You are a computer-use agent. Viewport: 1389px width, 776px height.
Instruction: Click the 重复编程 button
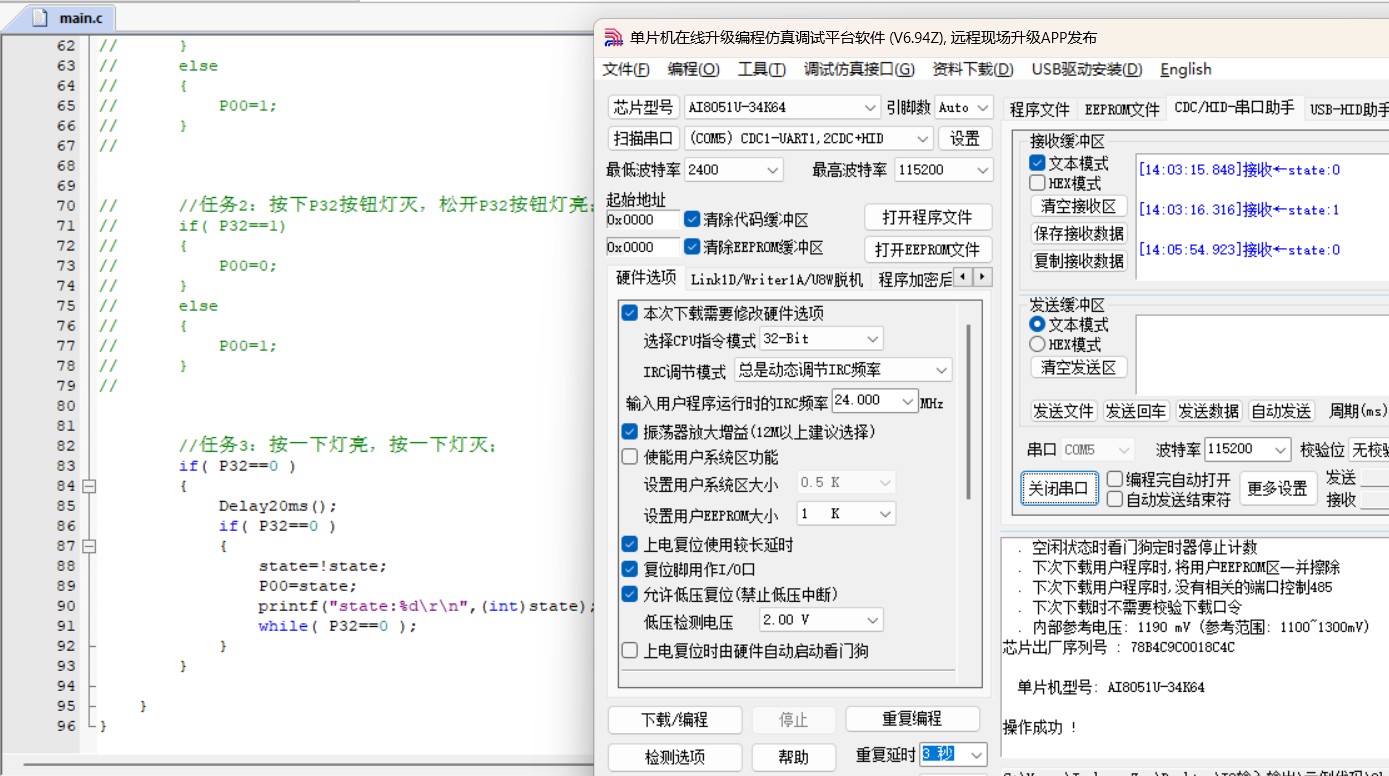coord(911,718)
